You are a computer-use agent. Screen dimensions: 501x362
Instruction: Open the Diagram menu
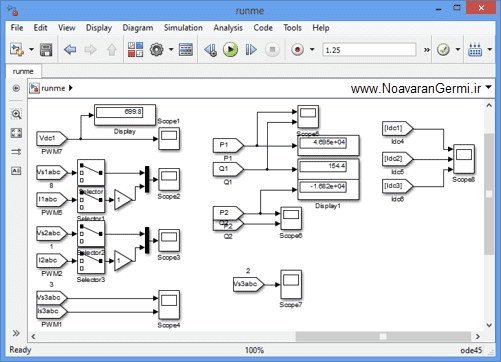pos(138,28)
